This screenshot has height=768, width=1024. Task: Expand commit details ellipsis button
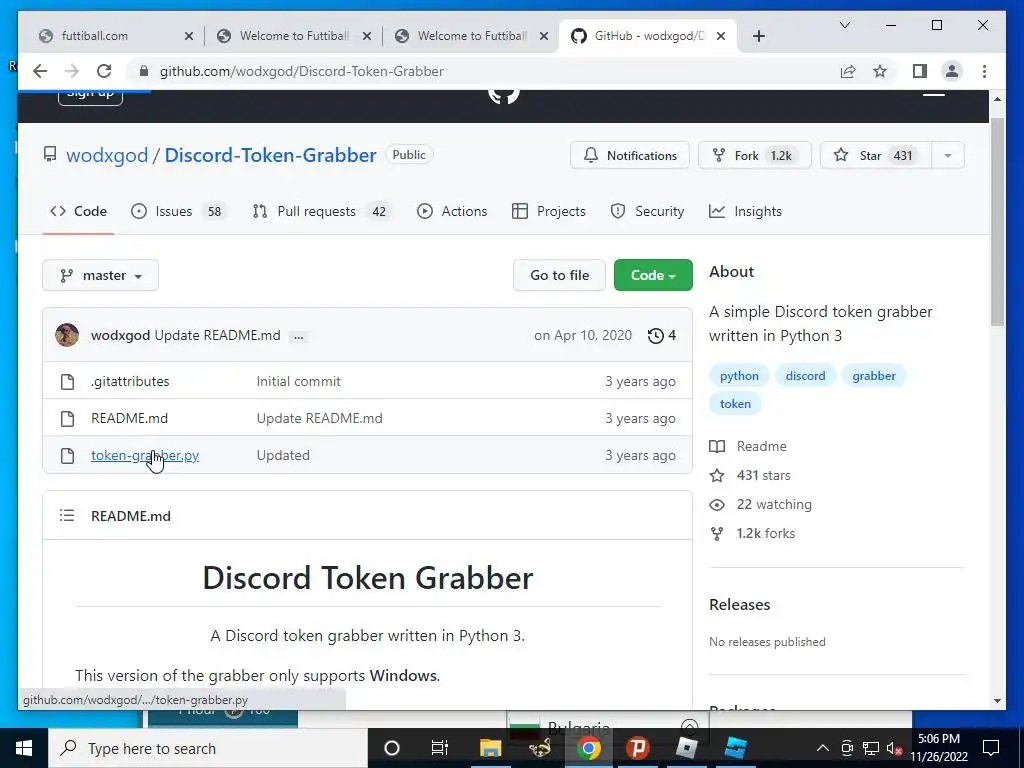tap(298, 337)
